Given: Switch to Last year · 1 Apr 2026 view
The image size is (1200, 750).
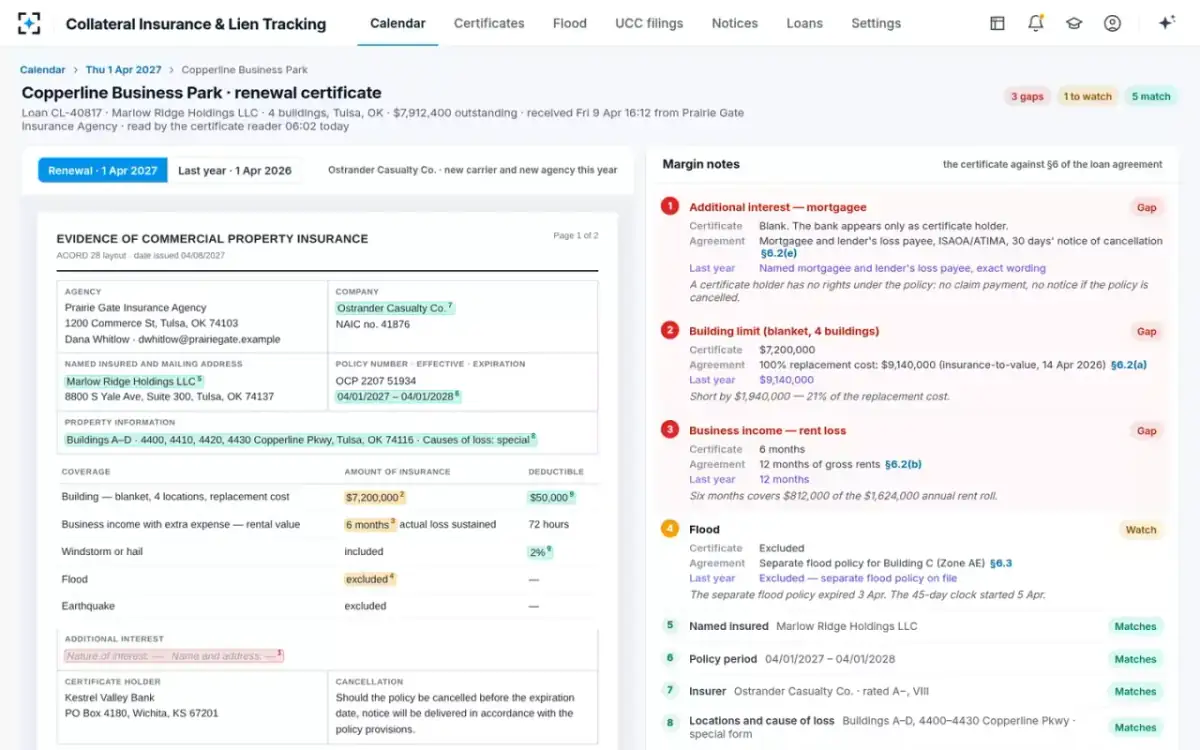Looking at the screenshot, I should [235, 170].
